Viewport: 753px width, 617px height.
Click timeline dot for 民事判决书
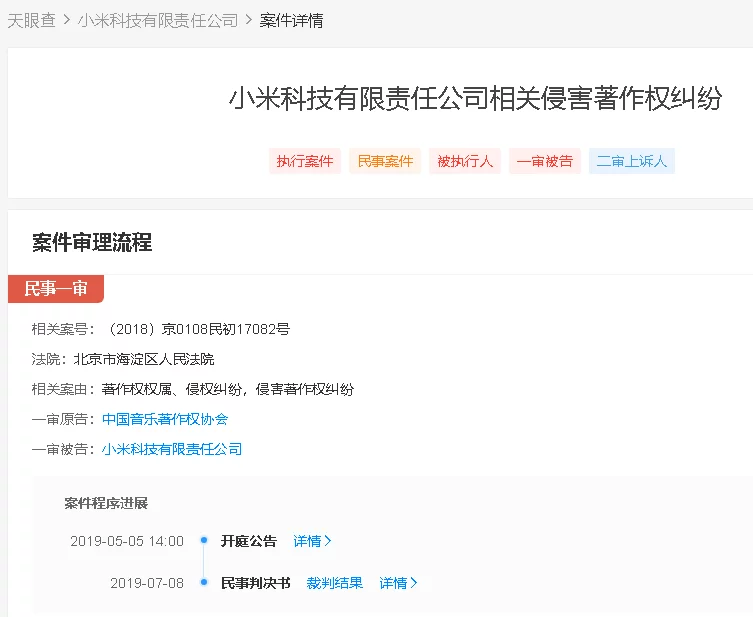[x=204, y=582]
